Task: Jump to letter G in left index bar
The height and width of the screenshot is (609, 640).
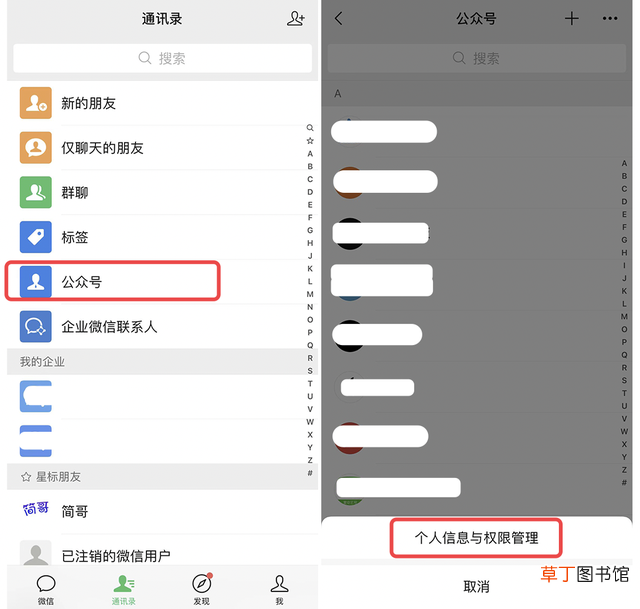Action: coord(310,231)
